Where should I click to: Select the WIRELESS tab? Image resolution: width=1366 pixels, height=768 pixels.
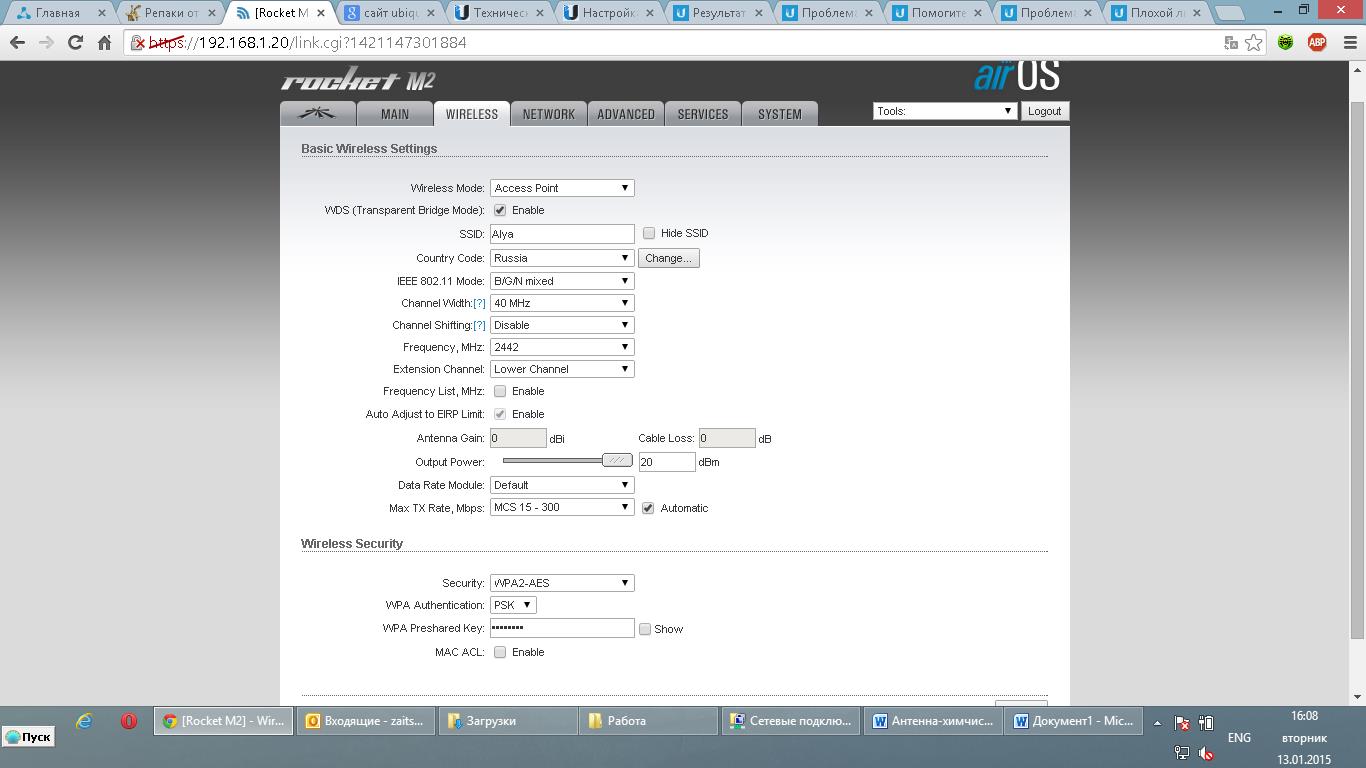pyautogui.click(x=472, y=114)
